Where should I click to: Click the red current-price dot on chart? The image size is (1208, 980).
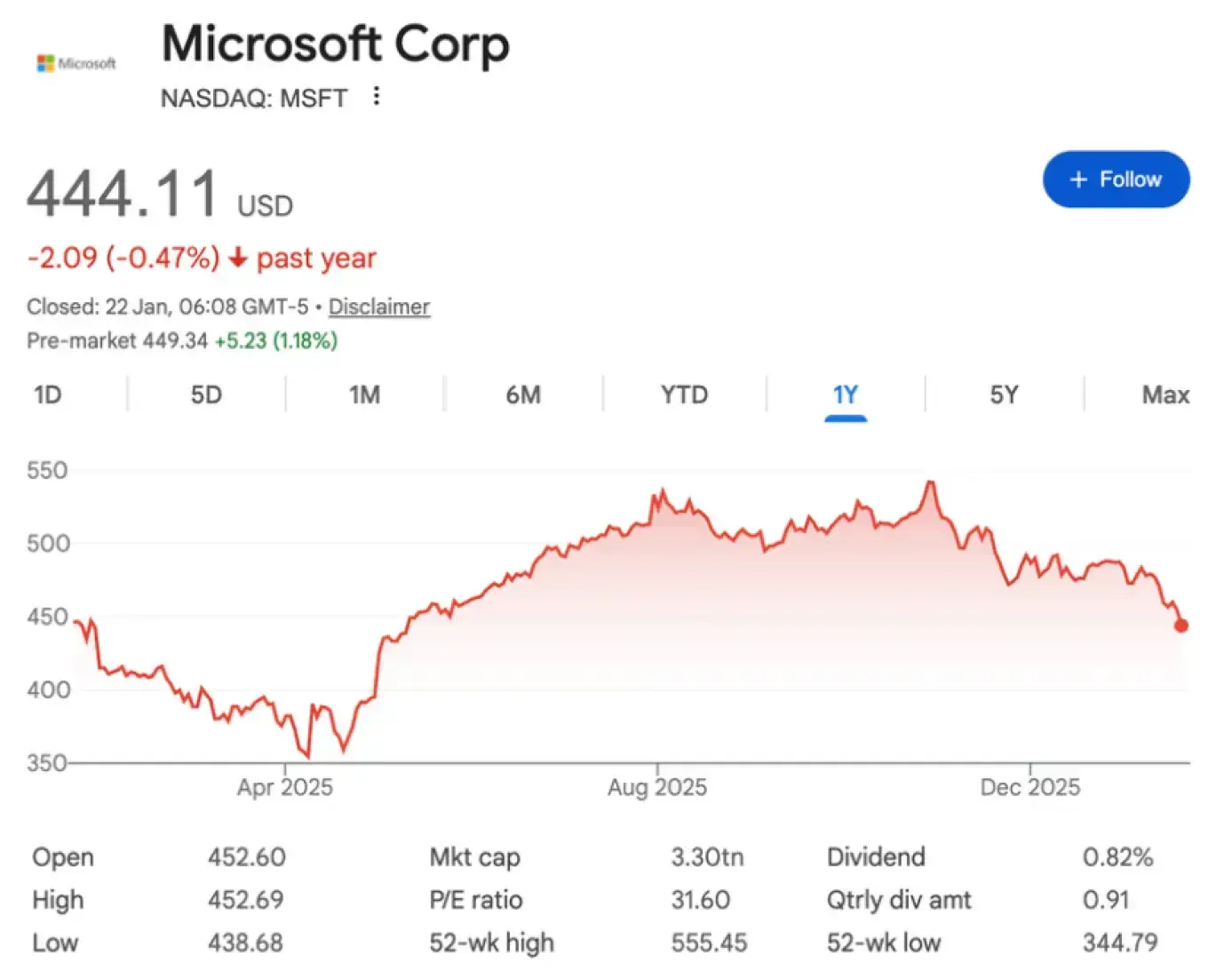(x=1180, y=625)
